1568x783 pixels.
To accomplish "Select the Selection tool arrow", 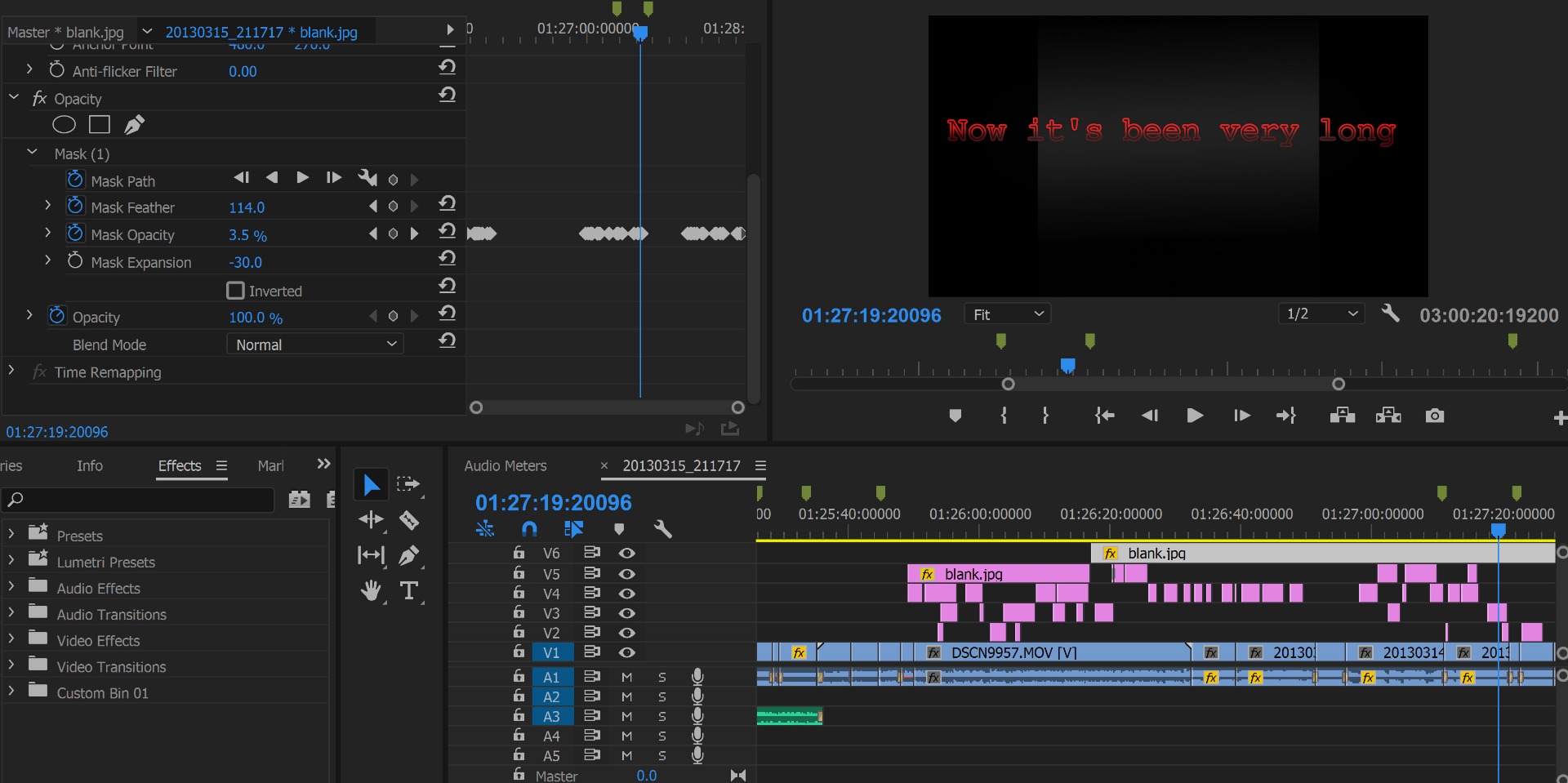I will click(371, 485).
